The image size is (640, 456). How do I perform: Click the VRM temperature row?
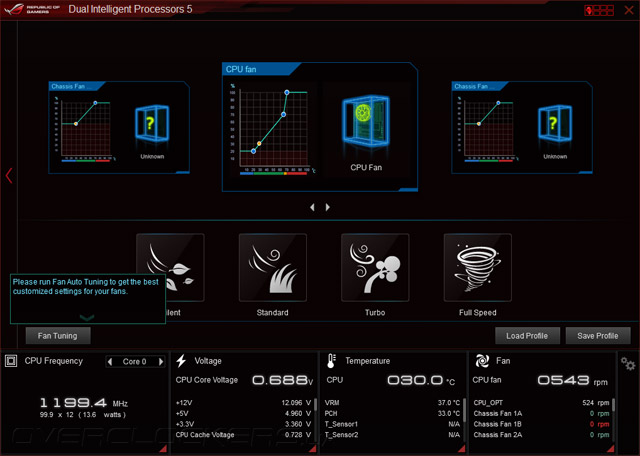393,403
